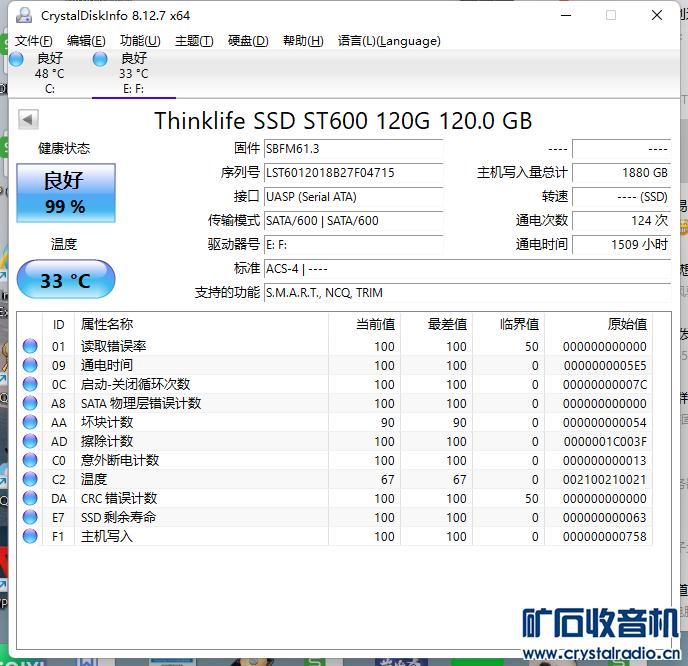The image size is (688, 666).
Task: Click status orb for 坏块计数 row
Action: pos(30,423)
